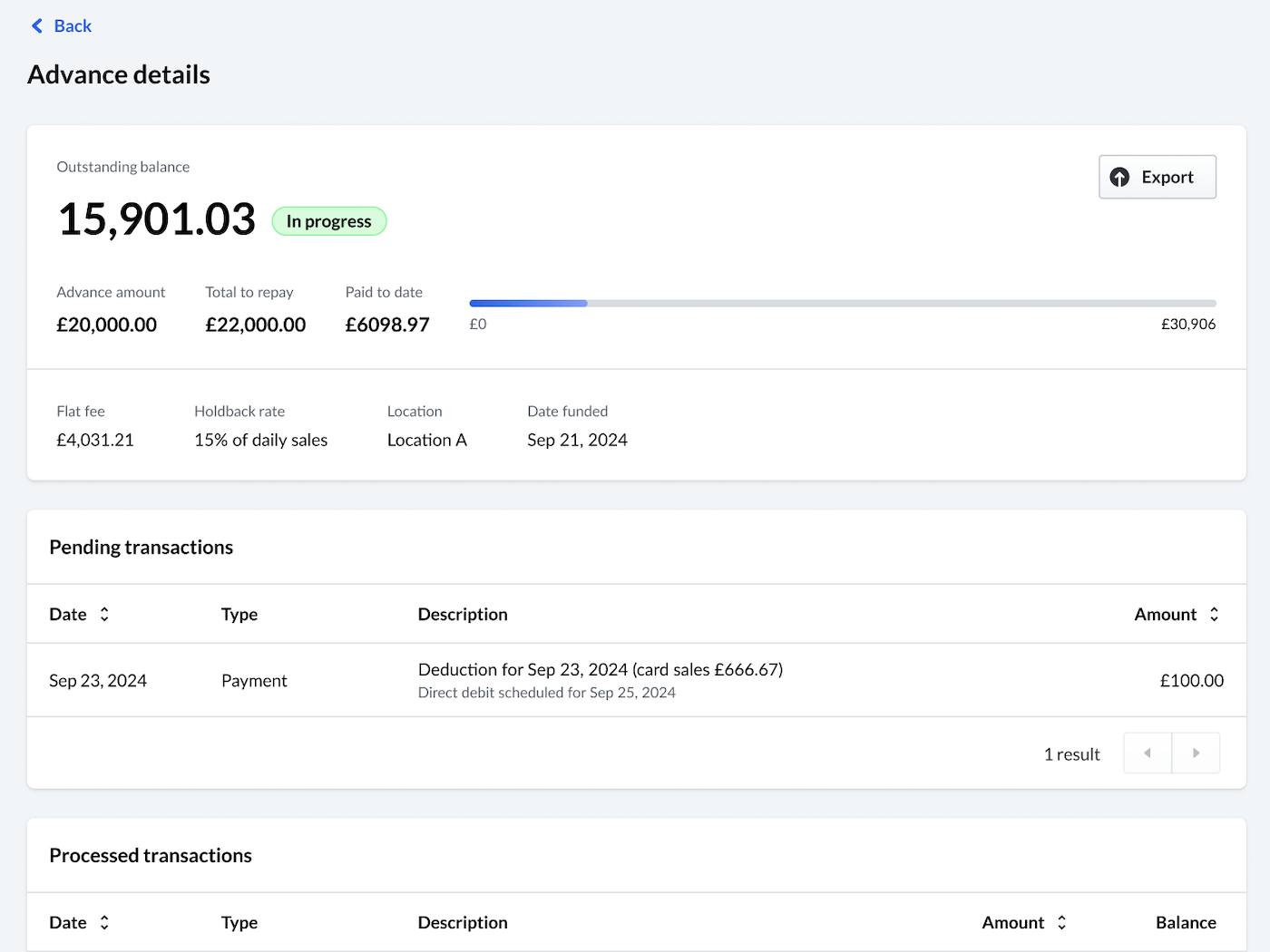The width and height of the screenshot is (1270, 952).
Task: Click the Amount sort icon in Processed transactions
Action: click(x=1061, y=922)
